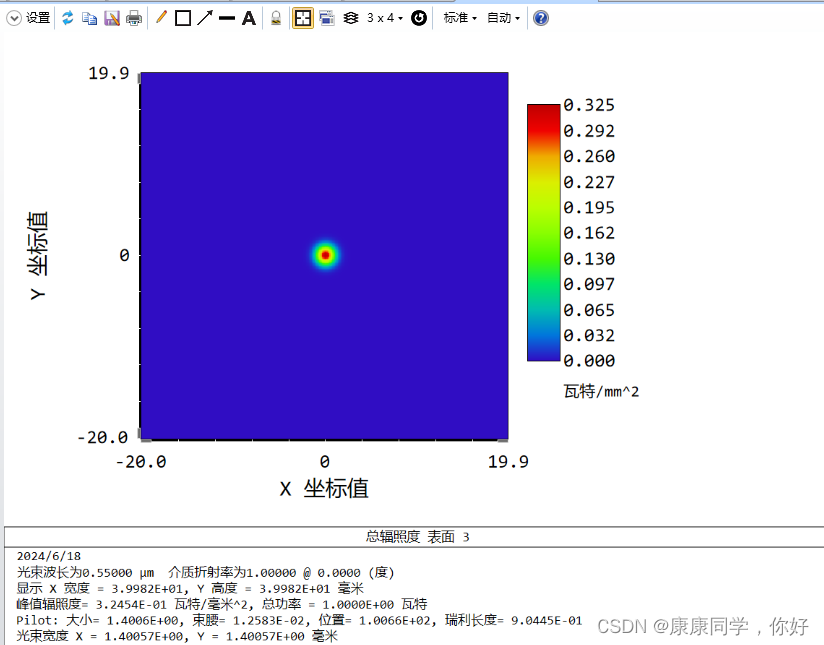Refresh the analysis window
Image resolution: width=824 pixels, height=645 pixels.
pyautogui.click(x=67, y=18)
